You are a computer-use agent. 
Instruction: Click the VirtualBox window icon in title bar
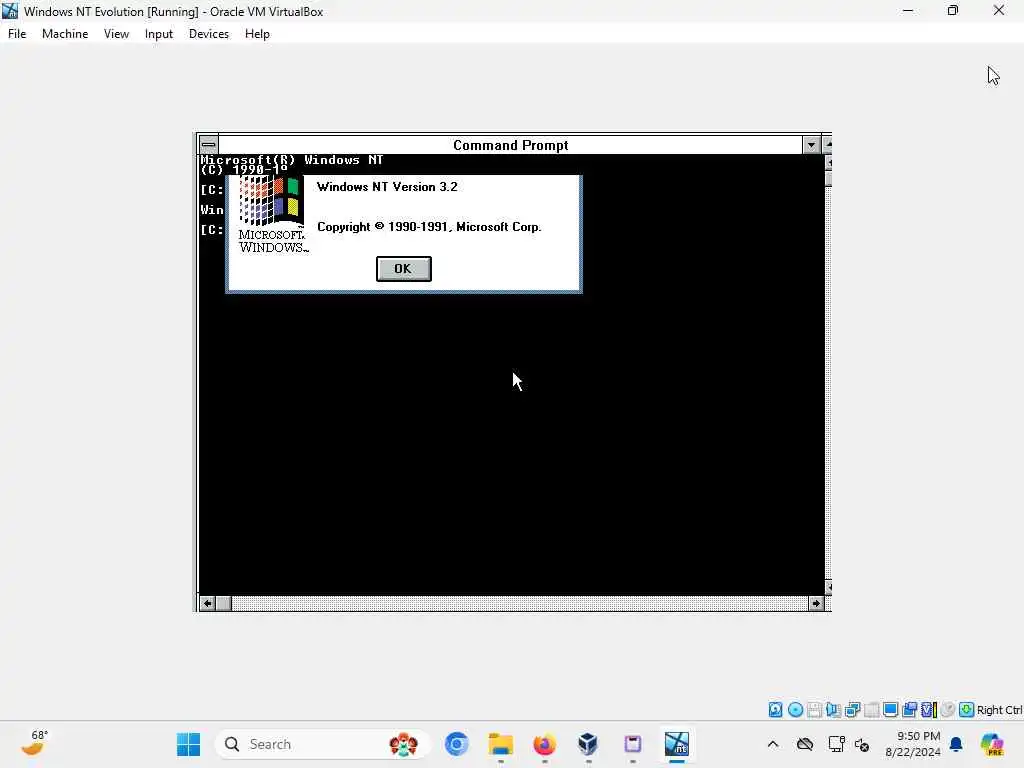10,11
